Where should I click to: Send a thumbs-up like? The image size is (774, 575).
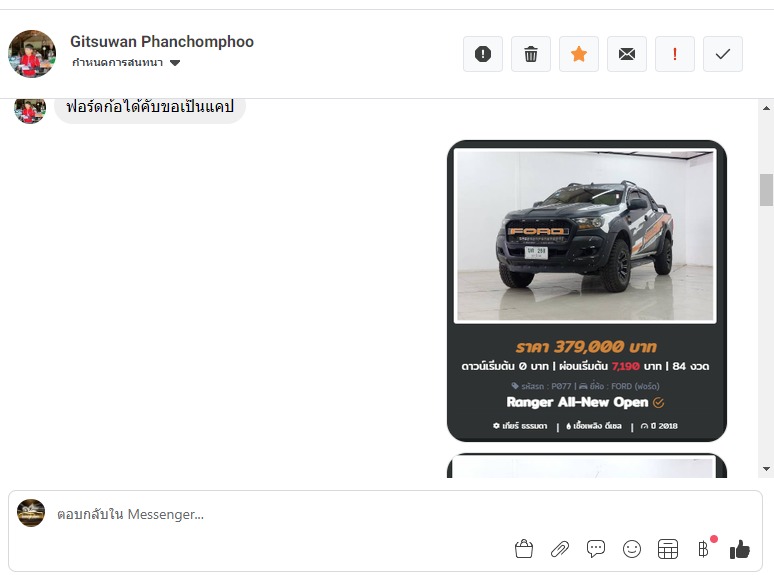(740, 549)
